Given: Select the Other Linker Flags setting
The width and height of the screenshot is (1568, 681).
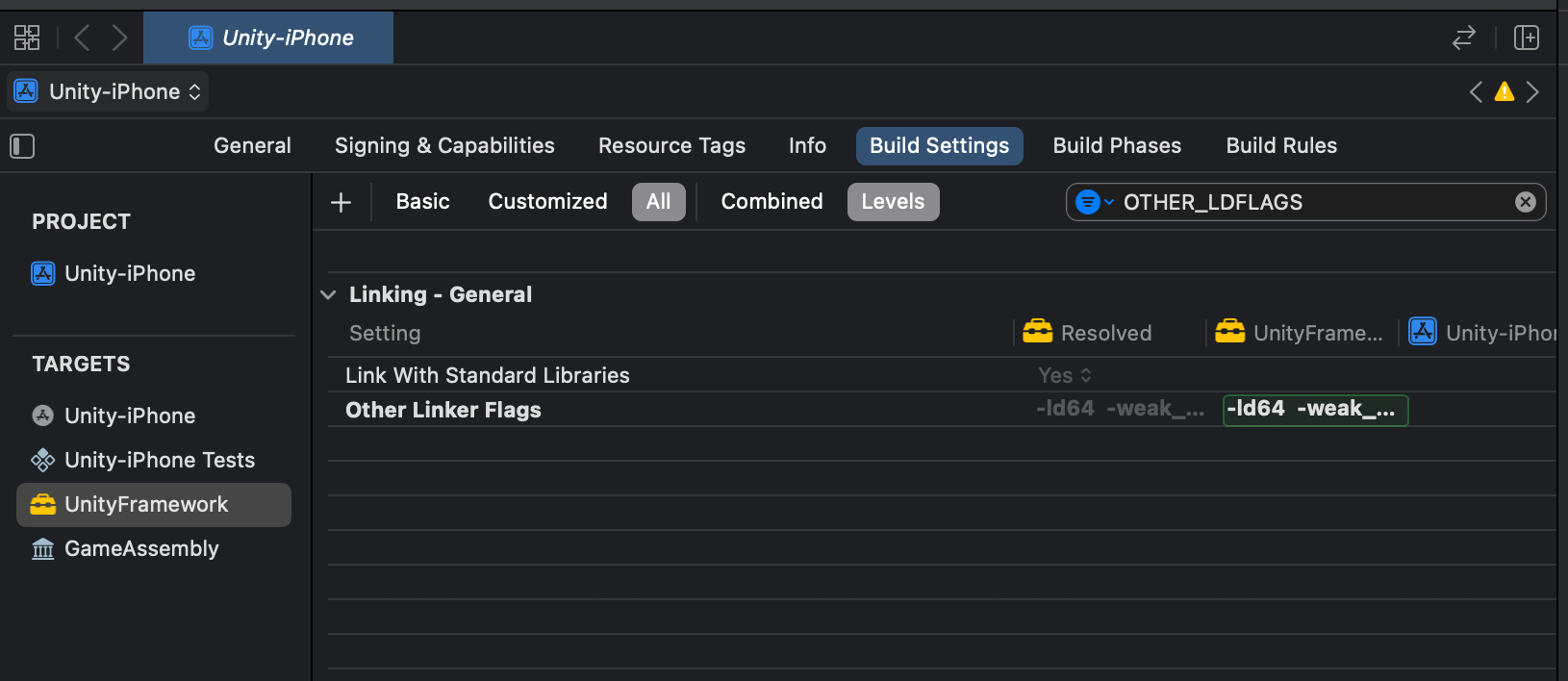Looking at the screenshot, I should 443,410.
